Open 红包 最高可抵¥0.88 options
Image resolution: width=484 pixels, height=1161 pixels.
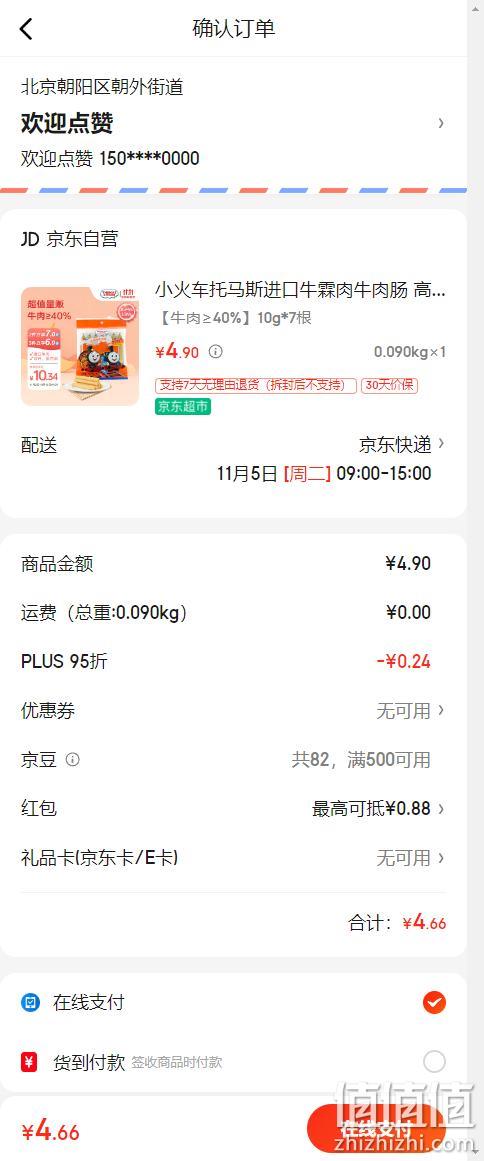(233, 809)
